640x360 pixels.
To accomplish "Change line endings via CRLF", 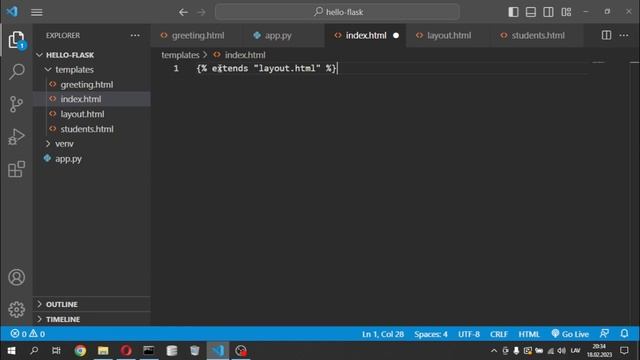I will [499, 334].
